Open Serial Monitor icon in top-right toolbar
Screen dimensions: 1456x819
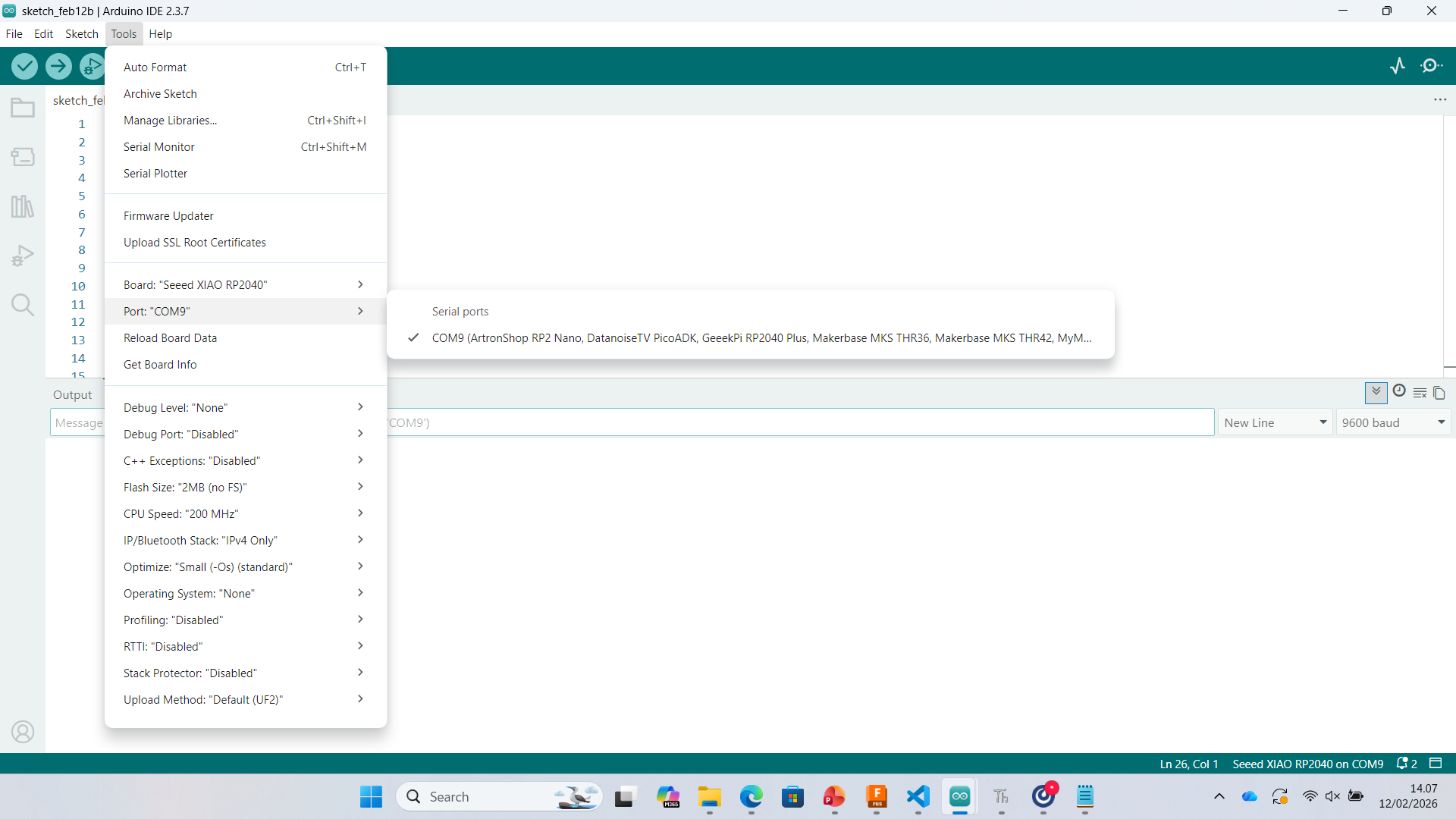[1431, 66]
